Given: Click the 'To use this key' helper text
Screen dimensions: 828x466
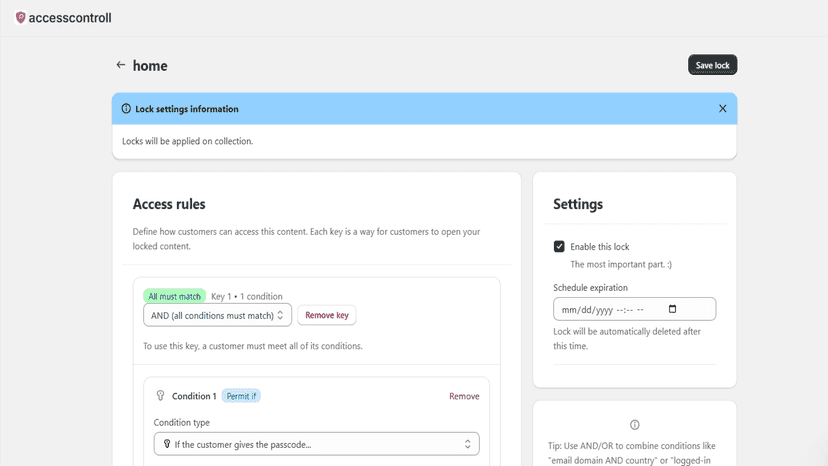Looking at the screenshot, I should [253, 346].
